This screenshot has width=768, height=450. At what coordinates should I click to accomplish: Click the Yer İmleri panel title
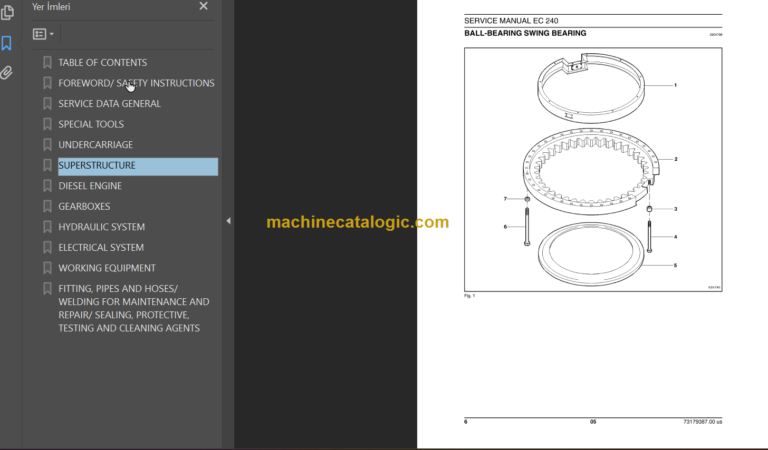coord(51,7)
